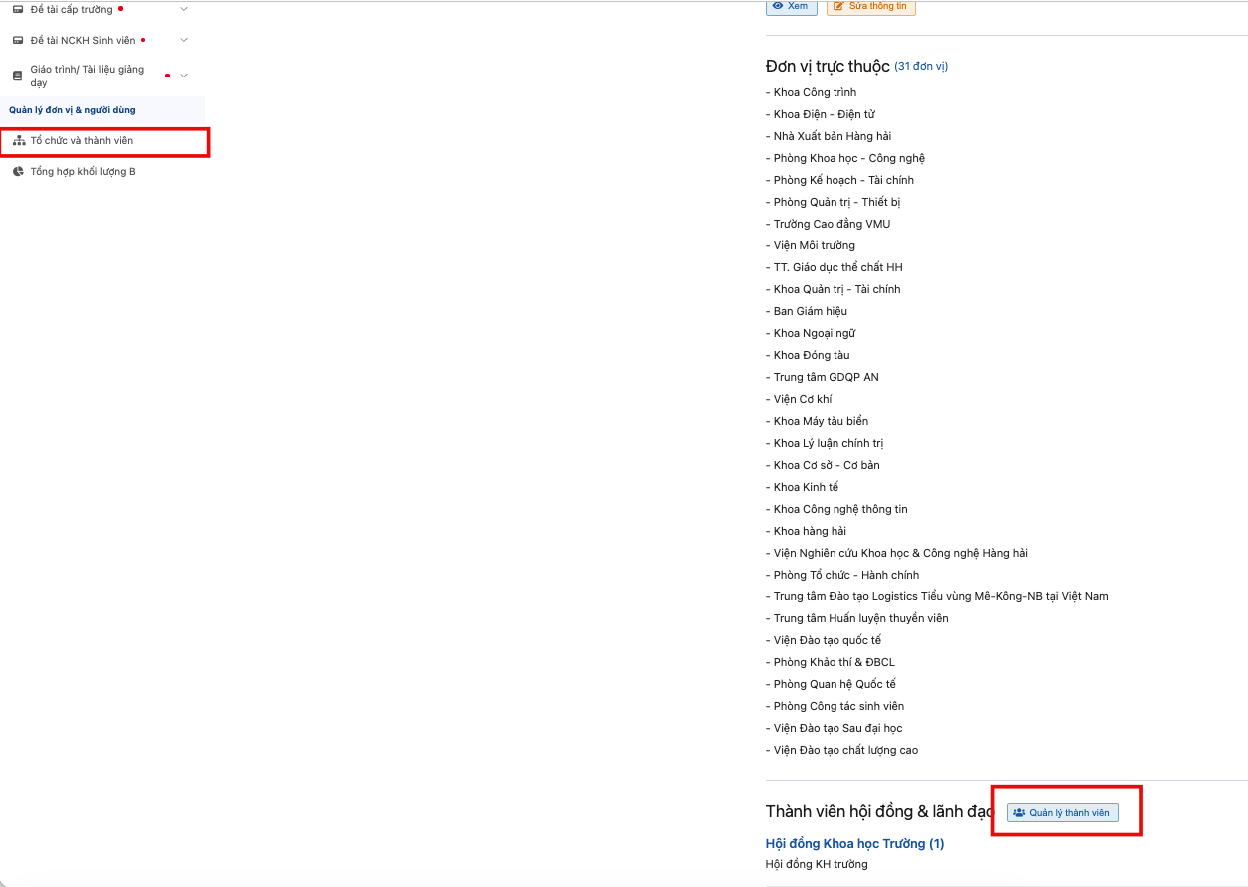Click the pie chart icon for Tổng hợp khối lượng B
The image size is (1248, 887).
click(18, 172)
